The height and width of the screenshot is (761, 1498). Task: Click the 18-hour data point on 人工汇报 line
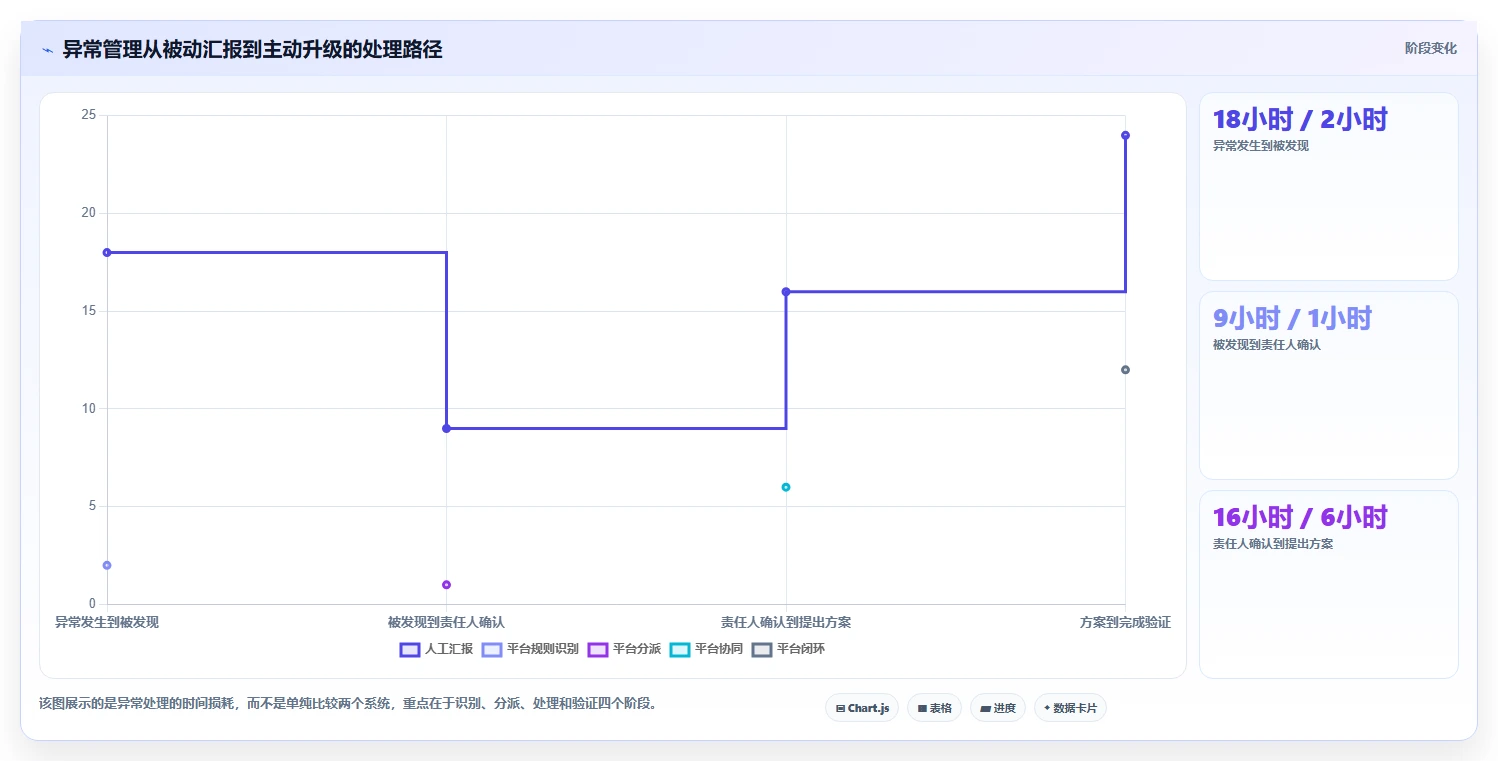click(107, 252)
